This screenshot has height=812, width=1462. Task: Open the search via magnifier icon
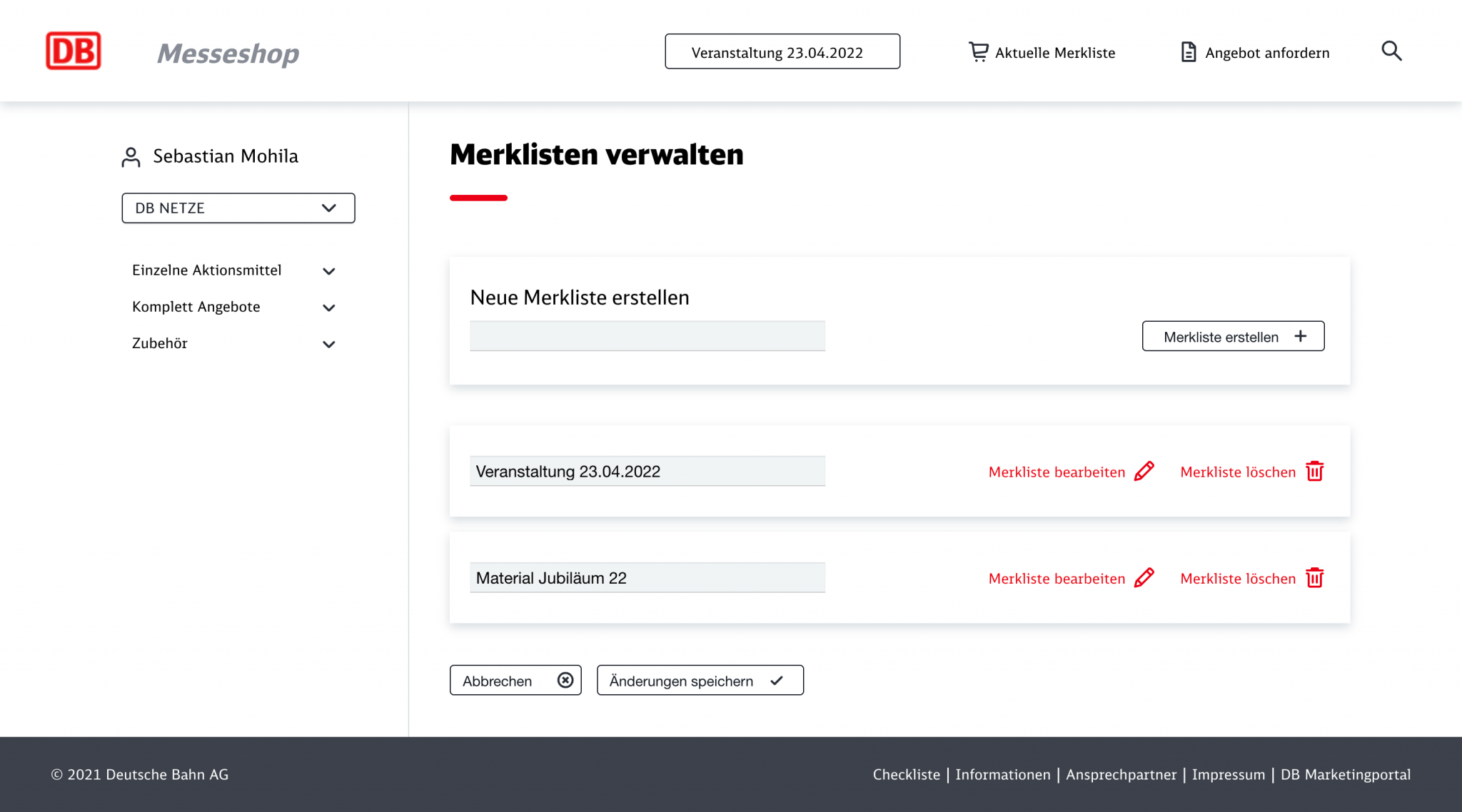tap(1391, 51)
